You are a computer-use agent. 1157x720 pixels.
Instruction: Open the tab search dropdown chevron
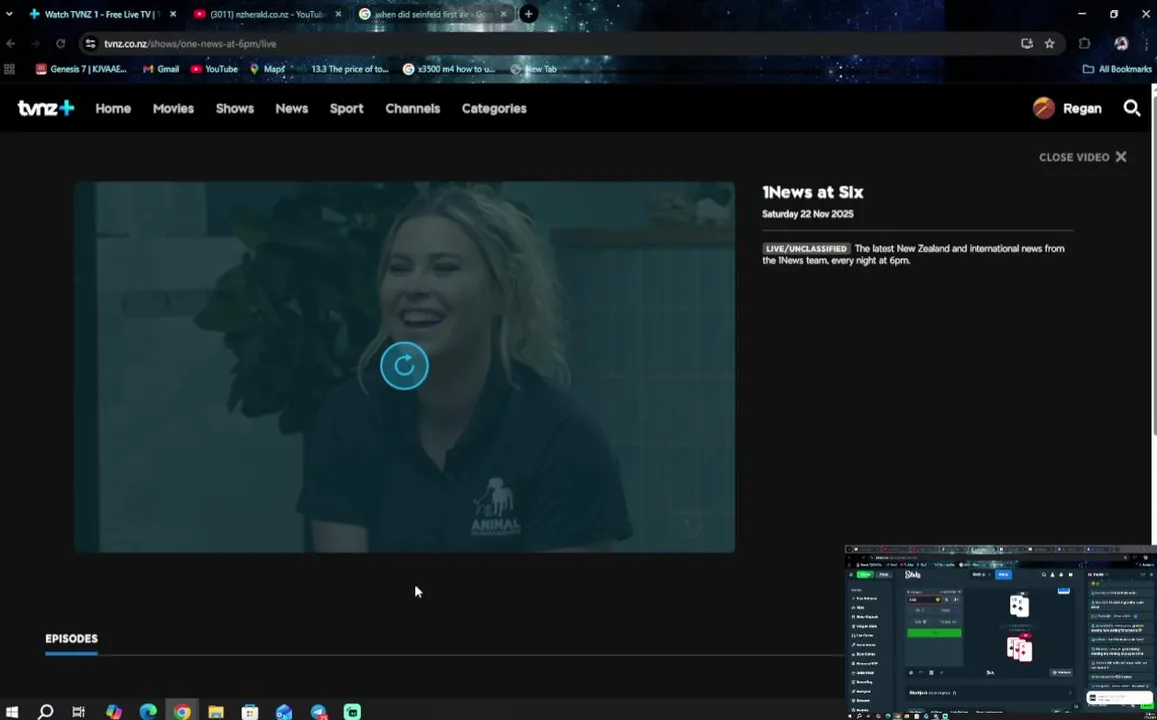coord(9,14)
